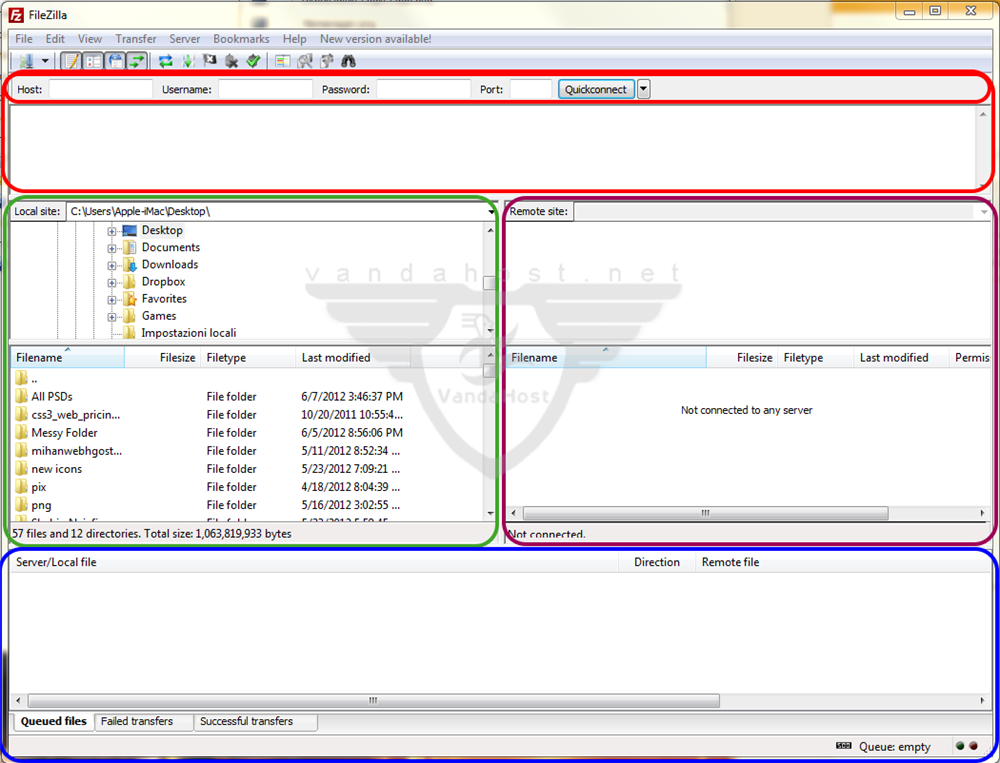Expand the Dropbox tree node
Screen dimensions: 1000x763
[x=112, y=283]
